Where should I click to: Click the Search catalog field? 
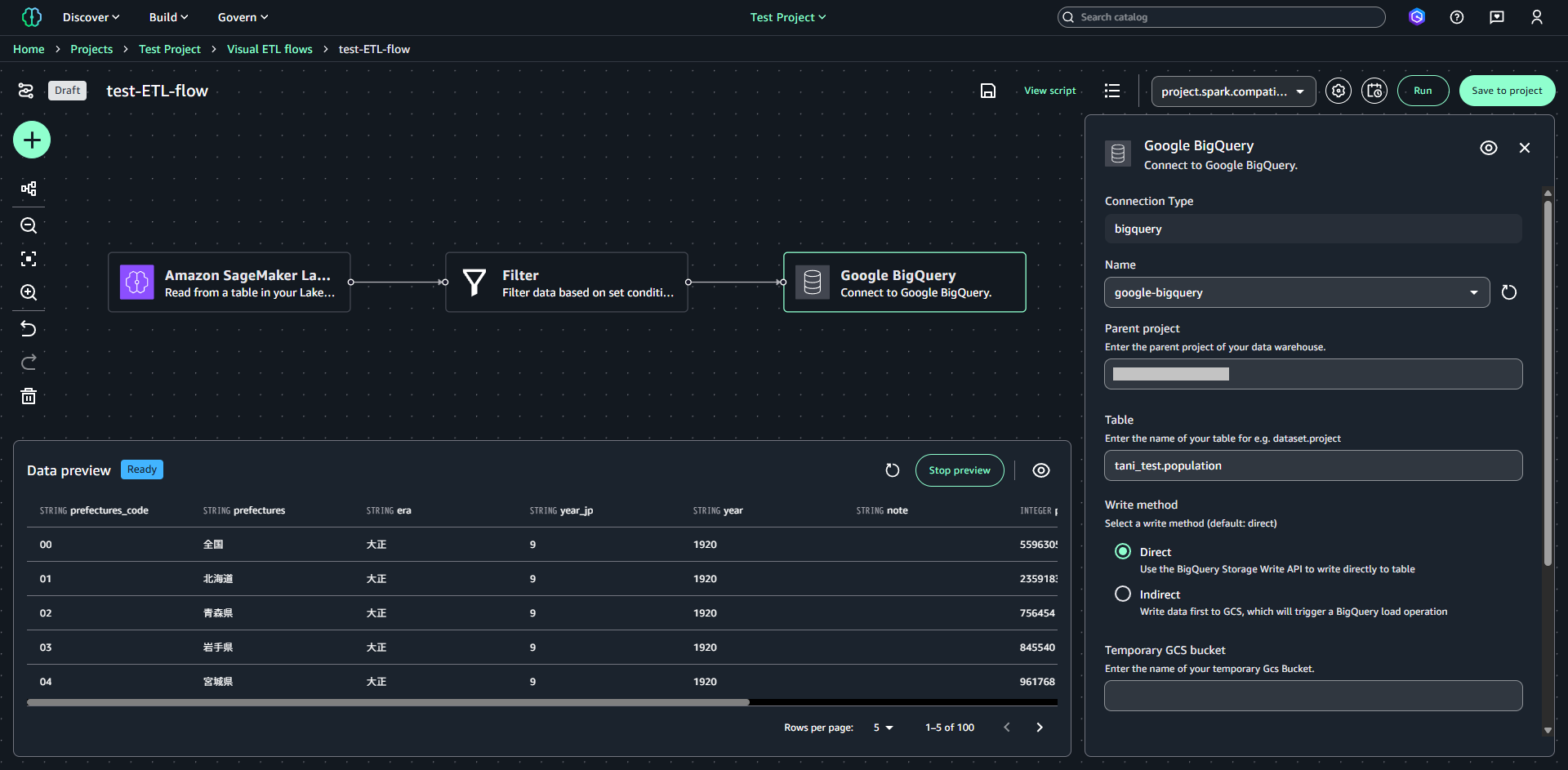pyautogui.click(x=1222, y=17)
